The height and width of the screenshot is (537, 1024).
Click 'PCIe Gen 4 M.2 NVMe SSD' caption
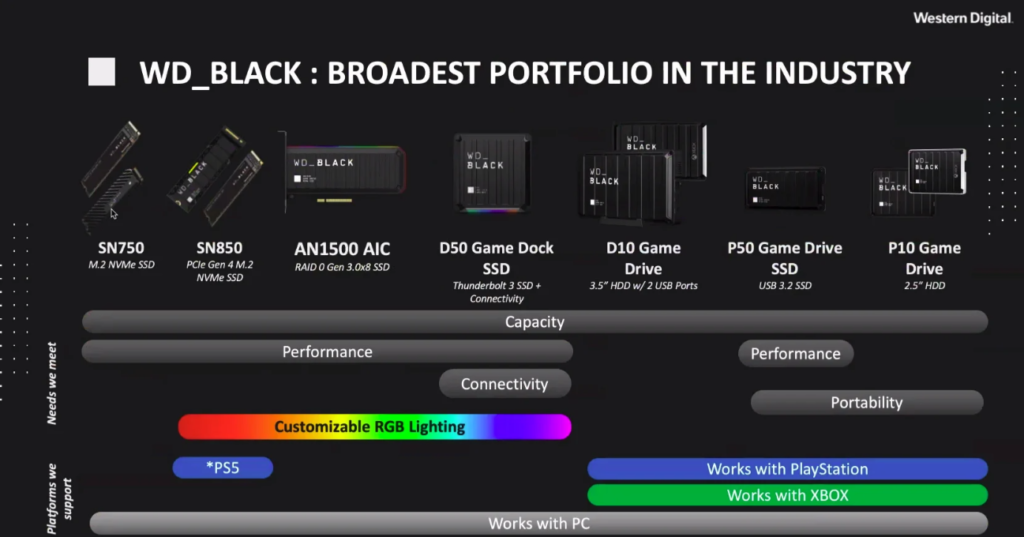coord(219,271)
